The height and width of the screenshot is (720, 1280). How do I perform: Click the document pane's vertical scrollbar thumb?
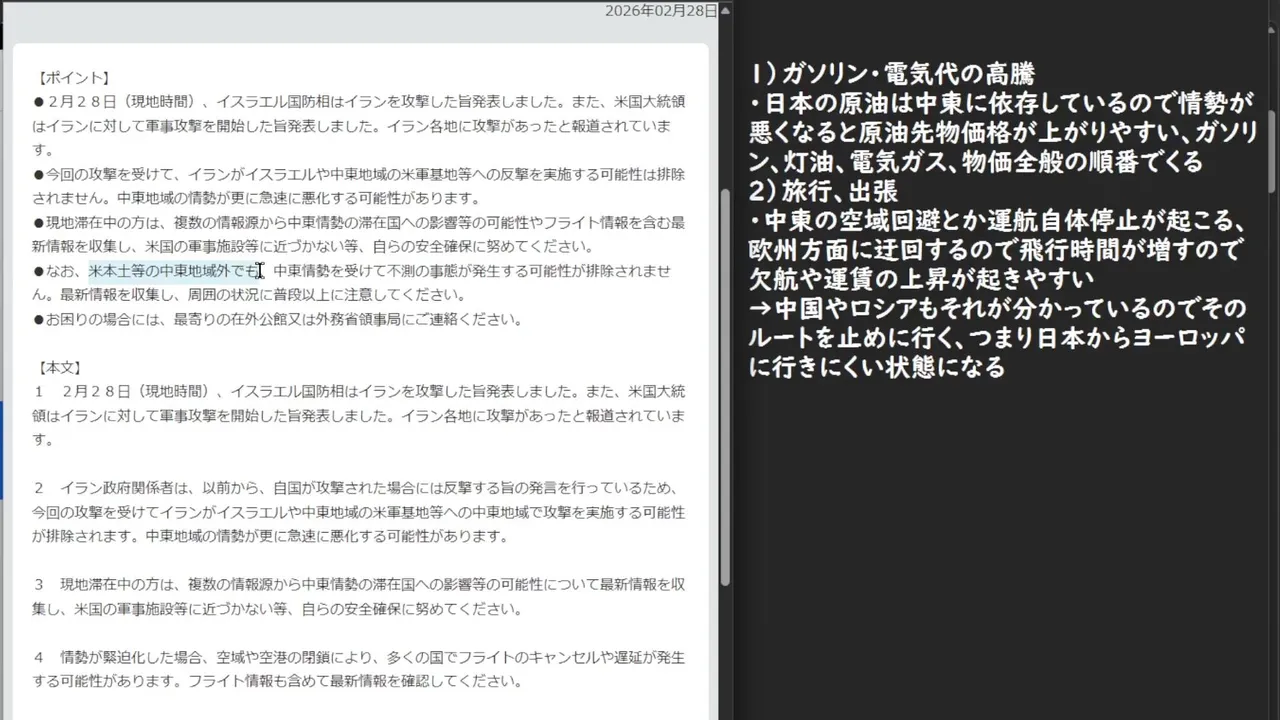[725, 385]
